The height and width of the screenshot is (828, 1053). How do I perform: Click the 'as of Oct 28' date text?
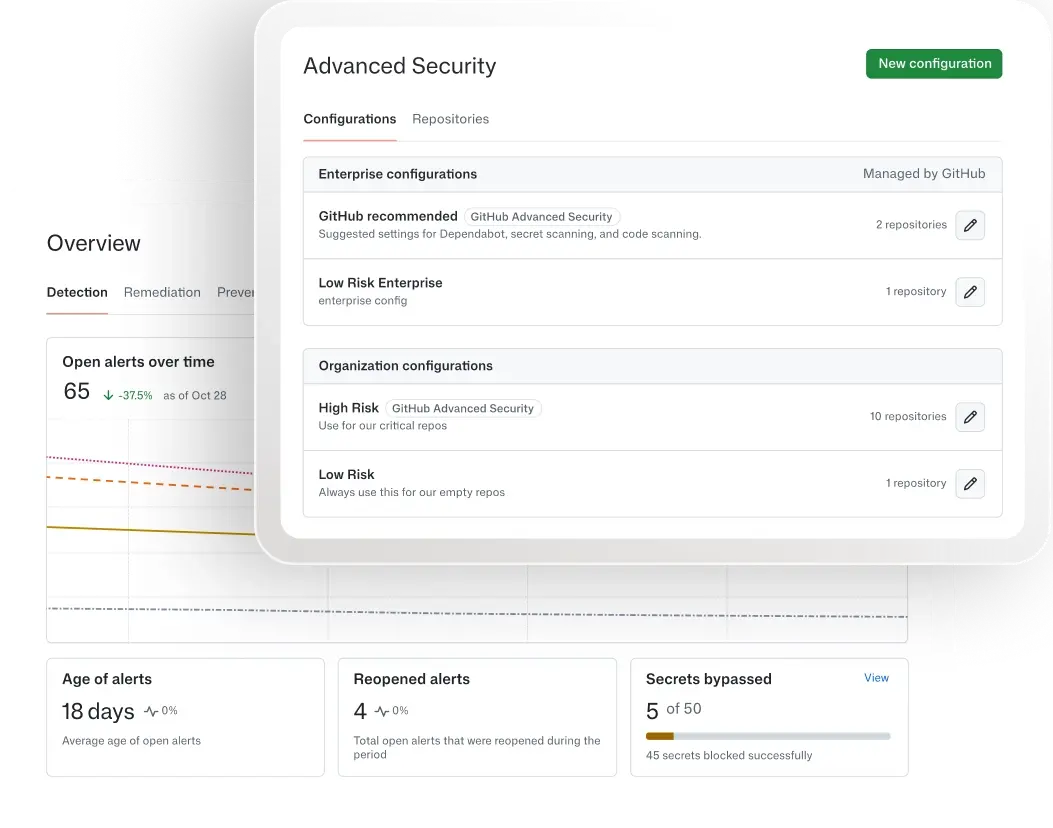pyautogui.click(x=195, y=396)
